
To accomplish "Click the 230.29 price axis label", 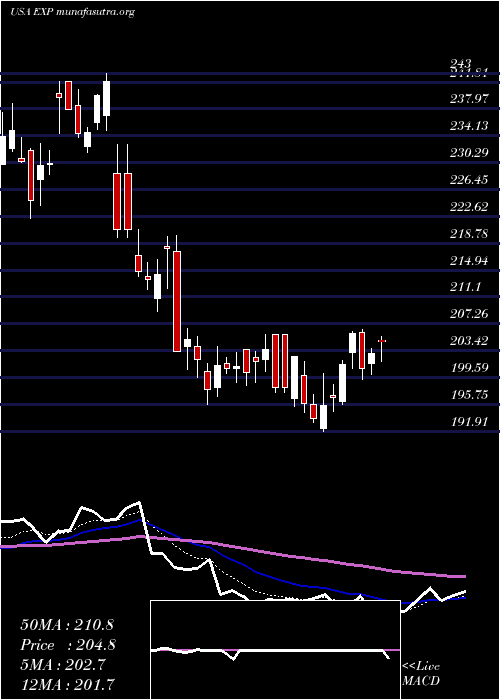I will tap(469, 153).
